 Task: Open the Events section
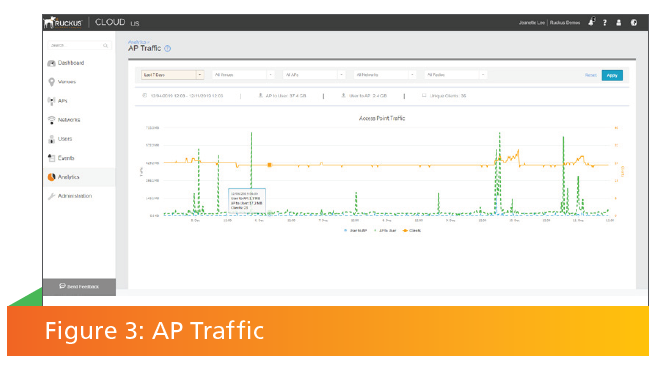[79, 158]
